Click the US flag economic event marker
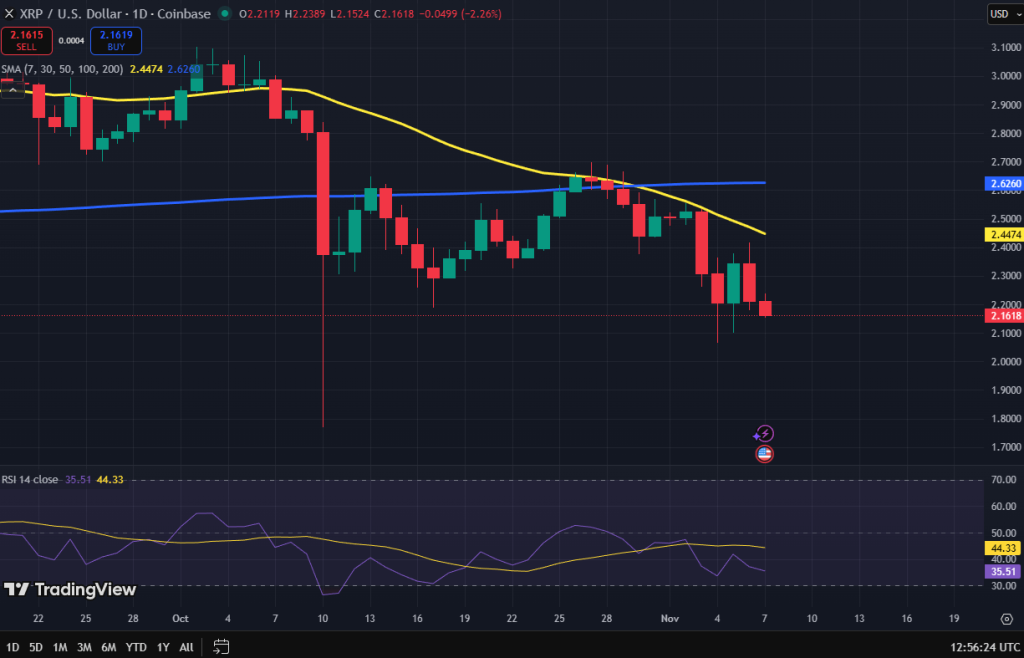 point(764,454)
